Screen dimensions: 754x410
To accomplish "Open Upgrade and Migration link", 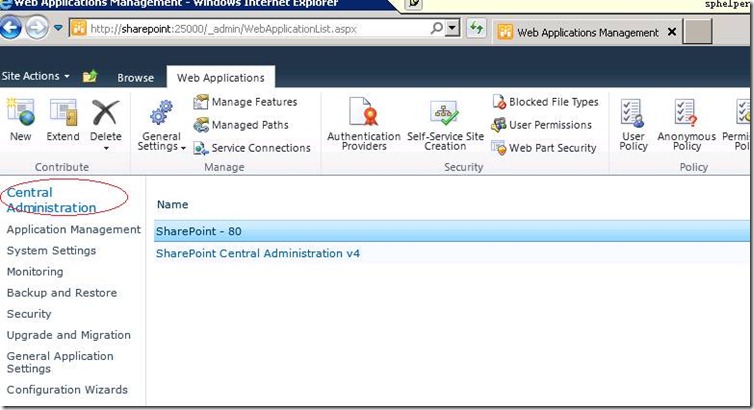I will [69, 335].
